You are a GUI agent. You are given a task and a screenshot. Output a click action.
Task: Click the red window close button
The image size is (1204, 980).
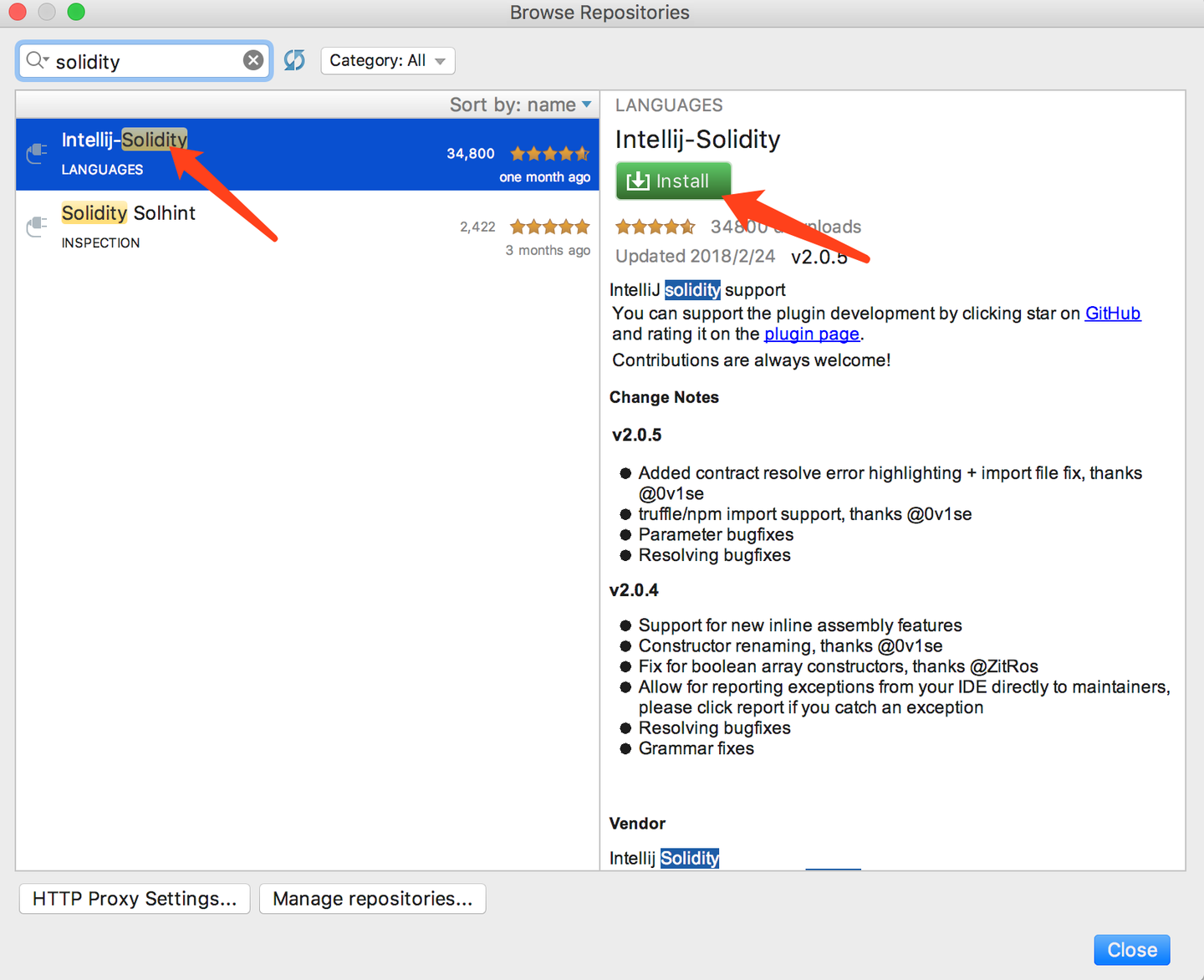18,12
